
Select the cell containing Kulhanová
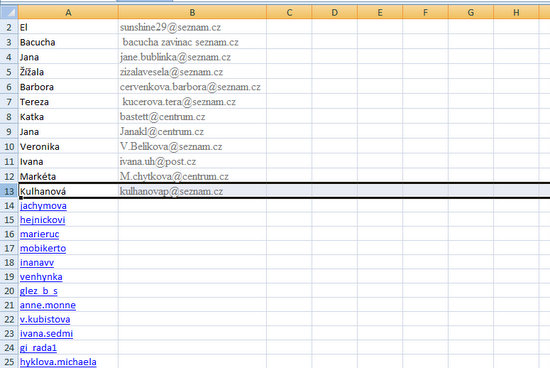tap(68, 191)
